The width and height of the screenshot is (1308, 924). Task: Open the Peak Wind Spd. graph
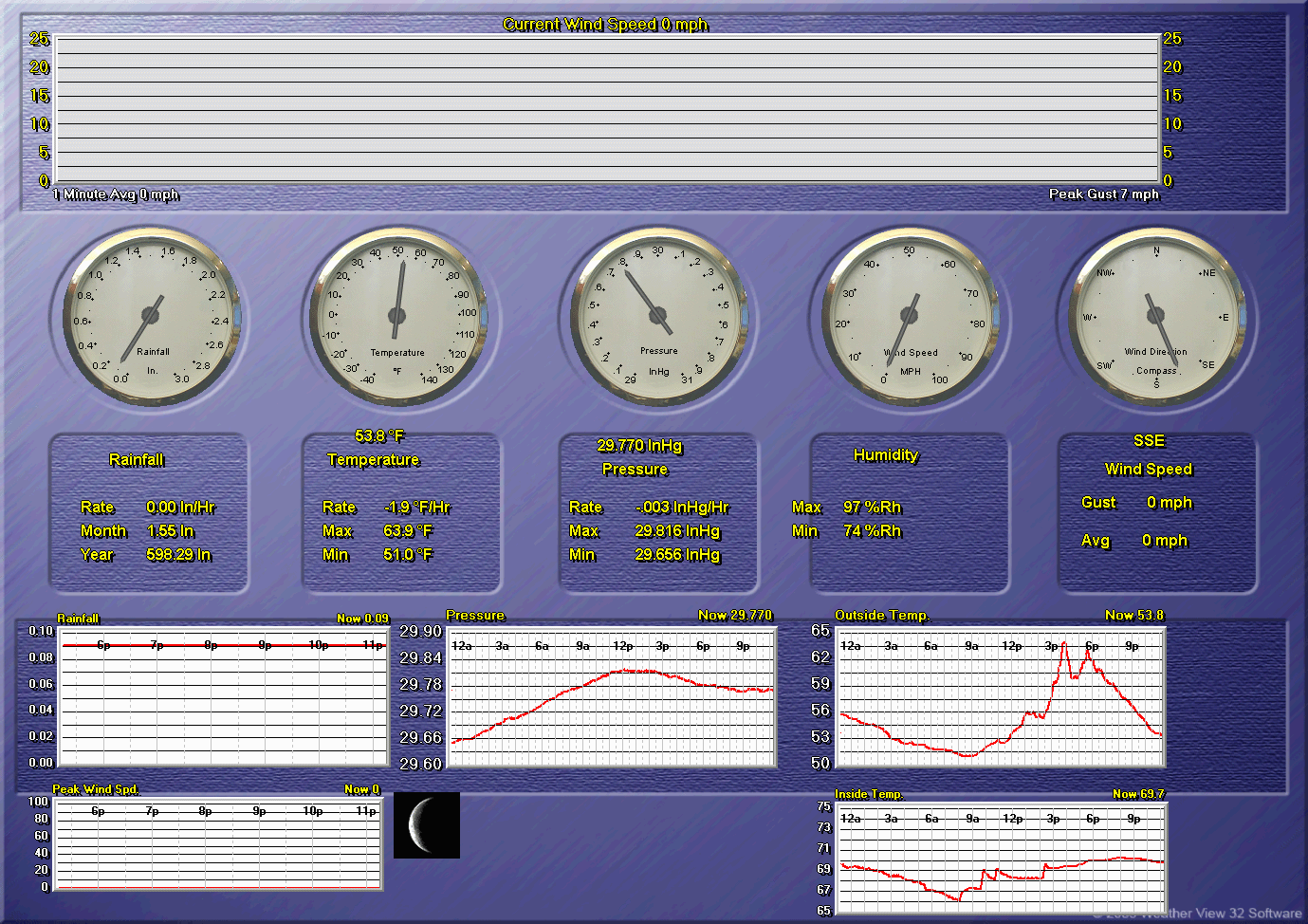click(218, 844)
